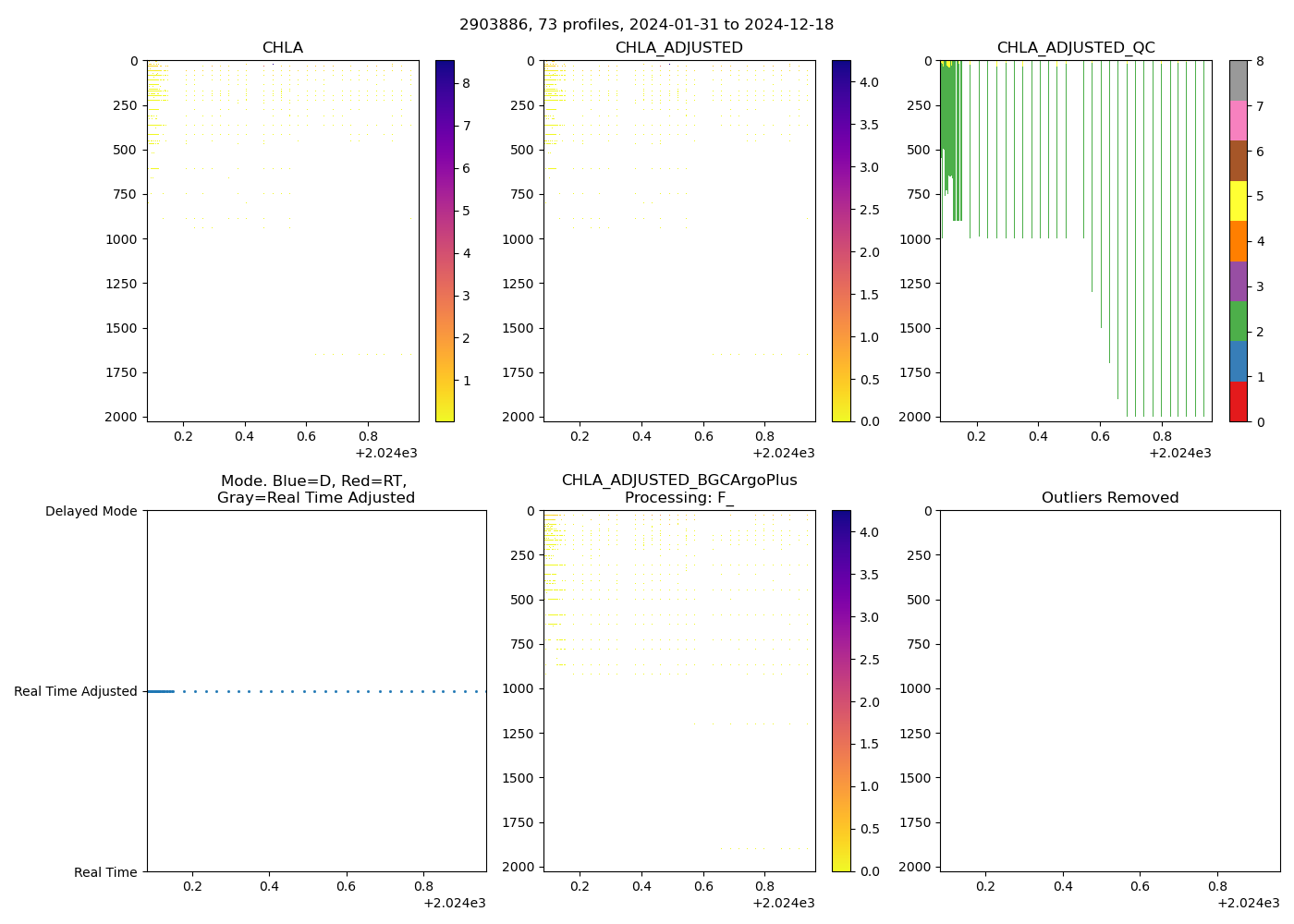Click the figure's main title with float number 2903886

[x=646, y=24]
